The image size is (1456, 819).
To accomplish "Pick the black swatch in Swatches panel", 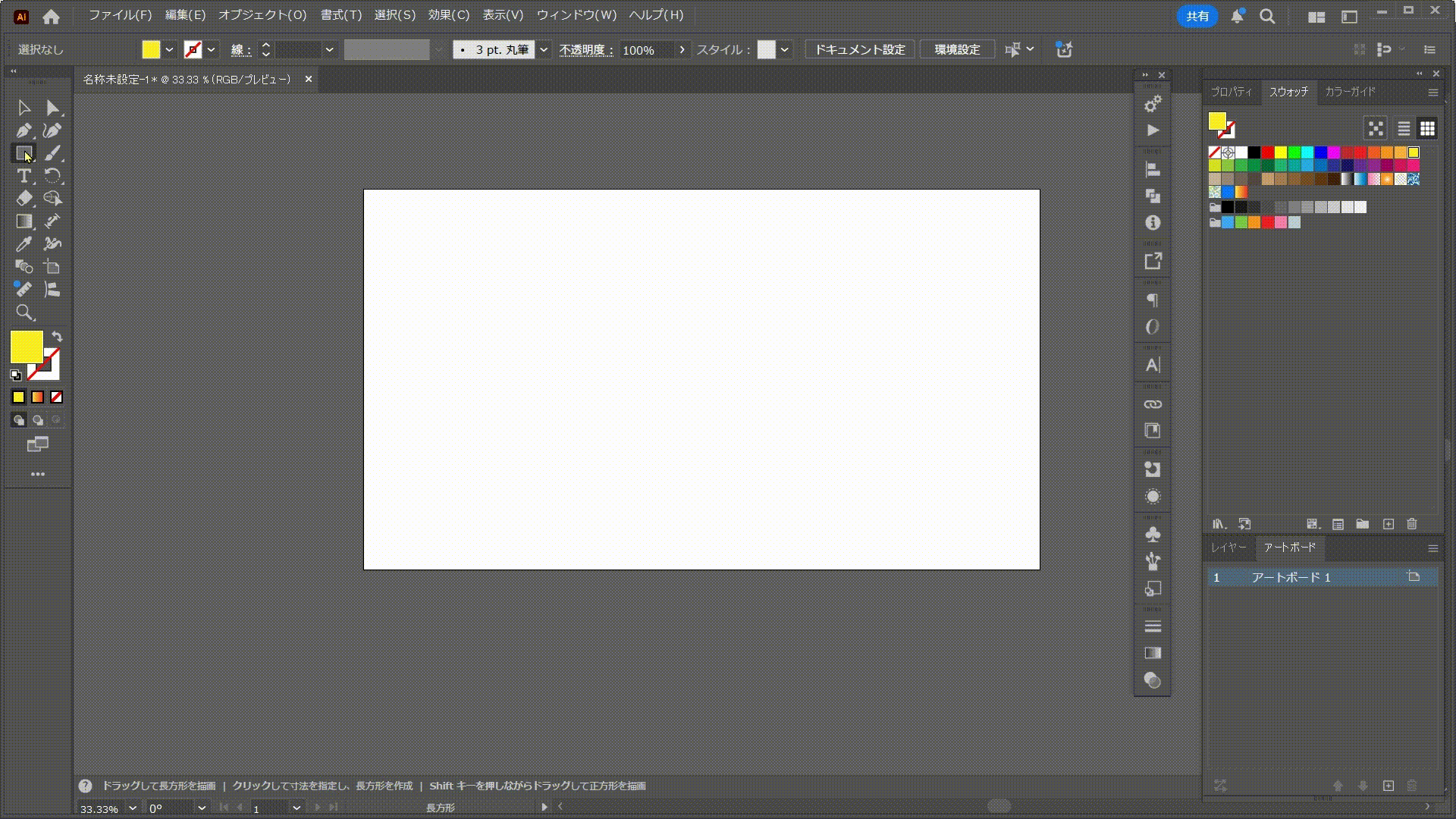I will click(x=1254, y=152).
